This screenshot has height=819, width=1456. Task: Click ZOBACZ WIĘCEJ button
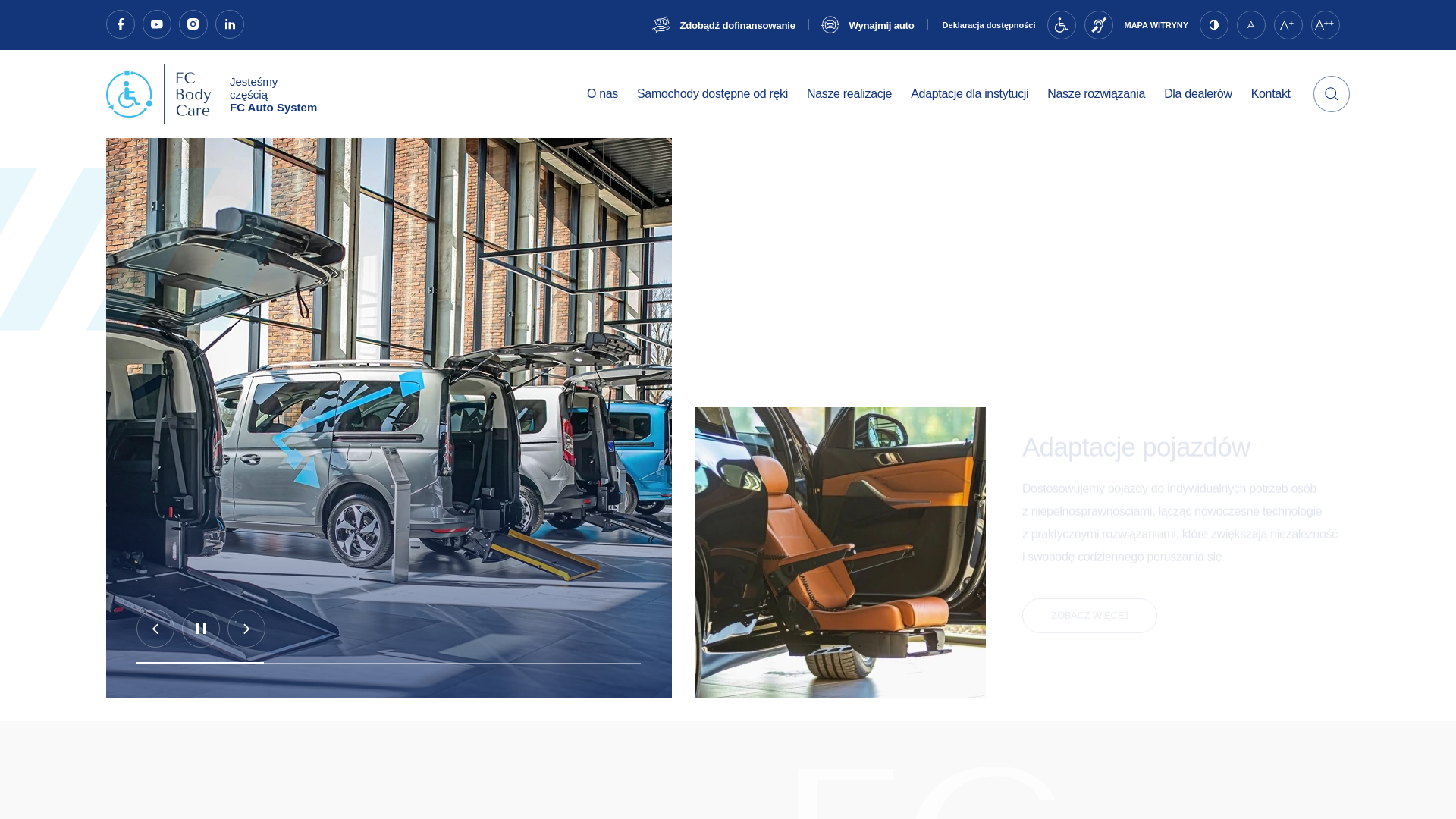(x=1090, y=616)
